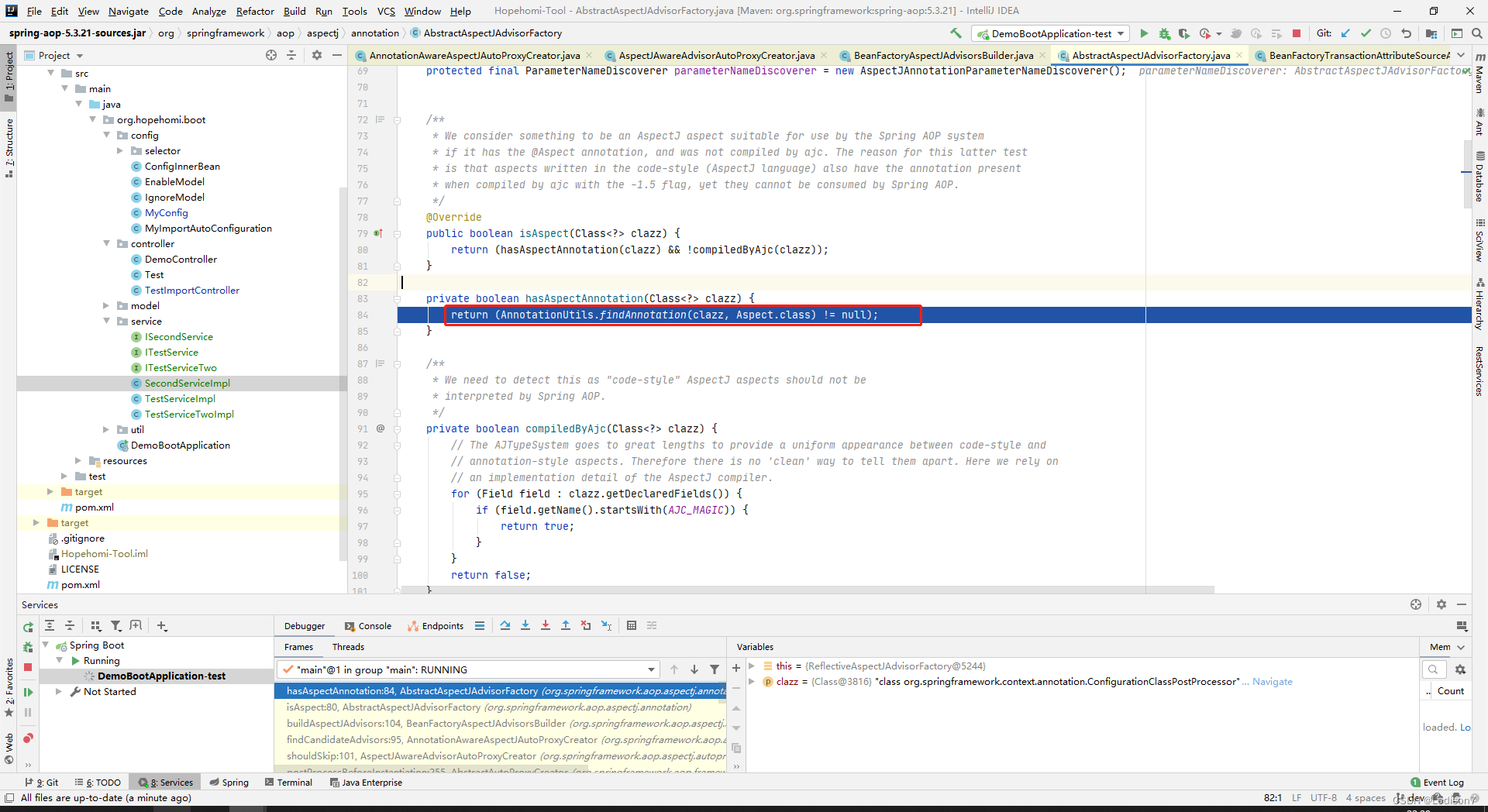Rerun application in Services sidebar
This screenshot has width=1488, height=812.
[x=28, y=627]
